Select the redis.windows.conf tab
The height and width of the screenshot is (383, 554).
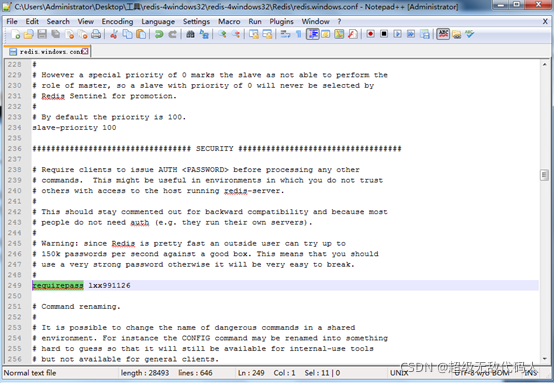(x=46, y=52)
